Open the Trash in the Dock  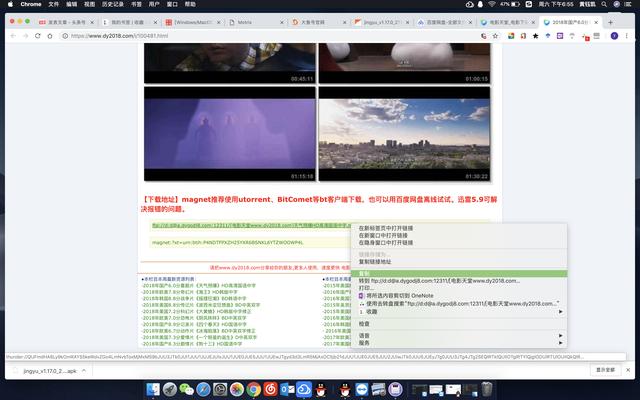tap(487, 389)
